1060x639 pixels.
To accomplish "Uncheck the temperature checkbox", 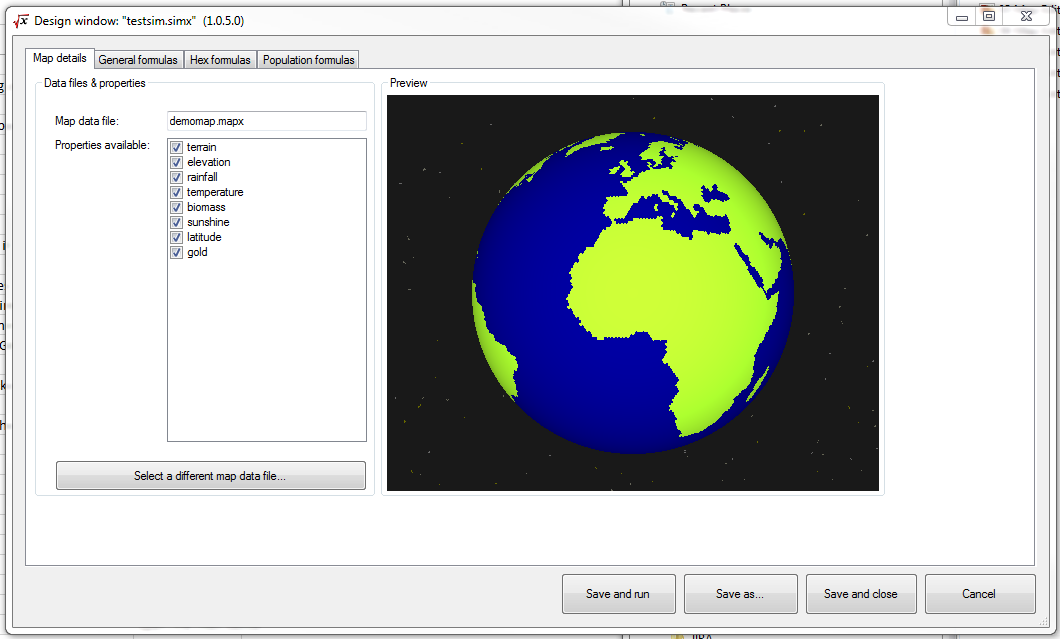I will point(176,192).
